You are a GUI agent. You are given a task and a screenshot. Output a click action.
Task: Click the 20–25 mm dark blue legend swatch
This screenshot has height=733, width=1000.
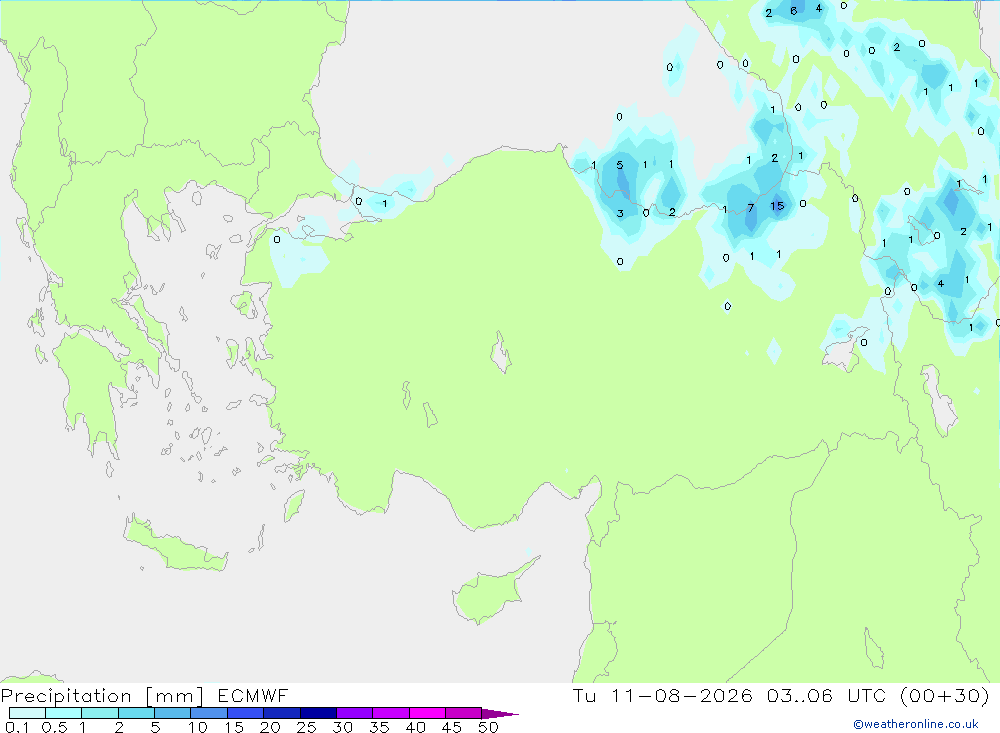pyautogui.click(x=282, y=713)
